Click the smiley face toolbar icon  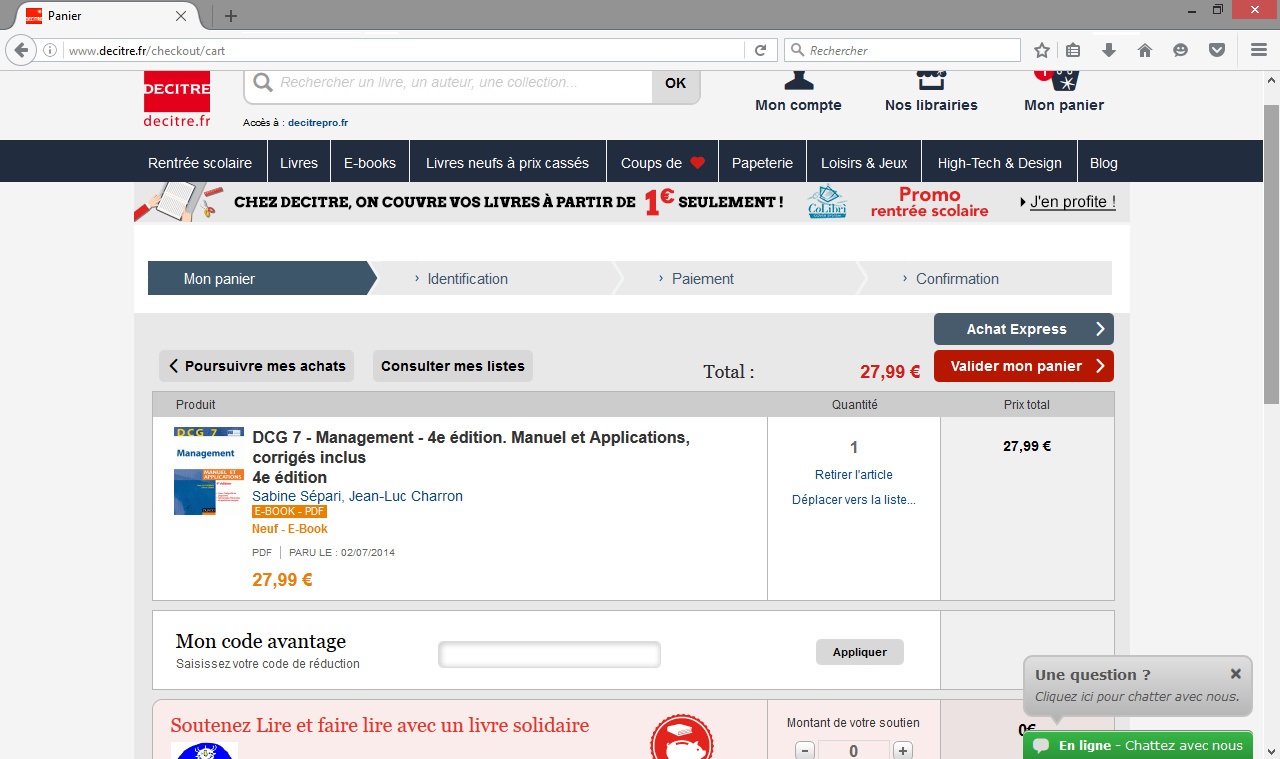point(1181,50)
